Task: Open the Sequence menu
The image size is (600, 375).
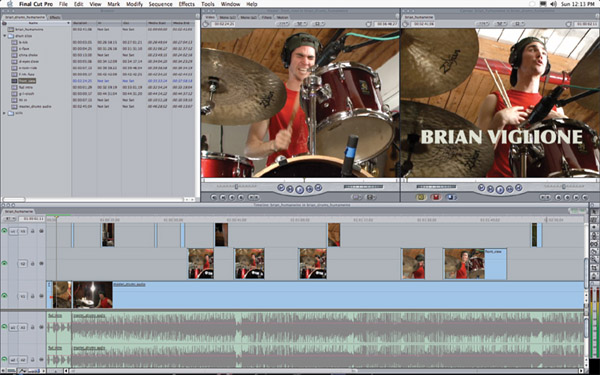Action: coord(160,4)
